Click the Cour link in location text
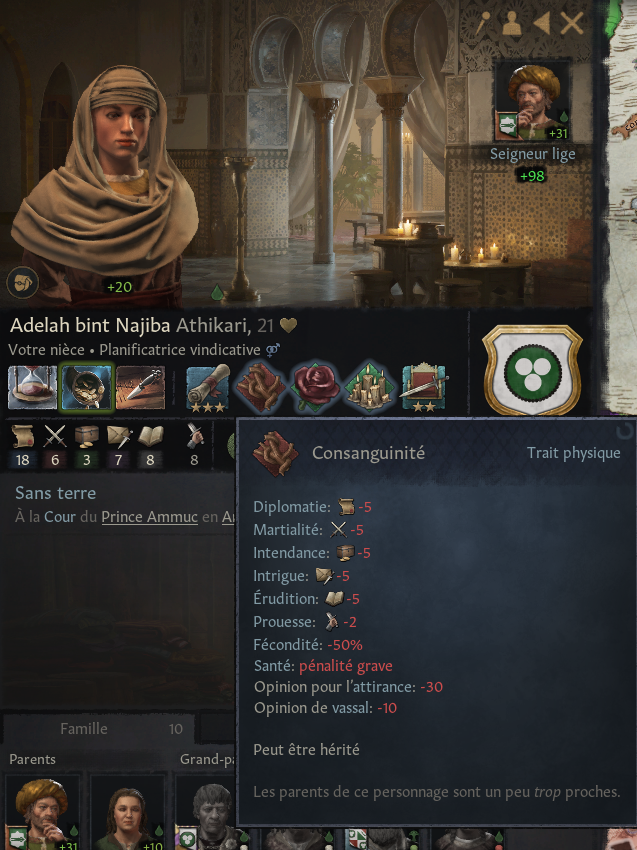This screenshot has width=637, height=850. click(x=60, y=517)
